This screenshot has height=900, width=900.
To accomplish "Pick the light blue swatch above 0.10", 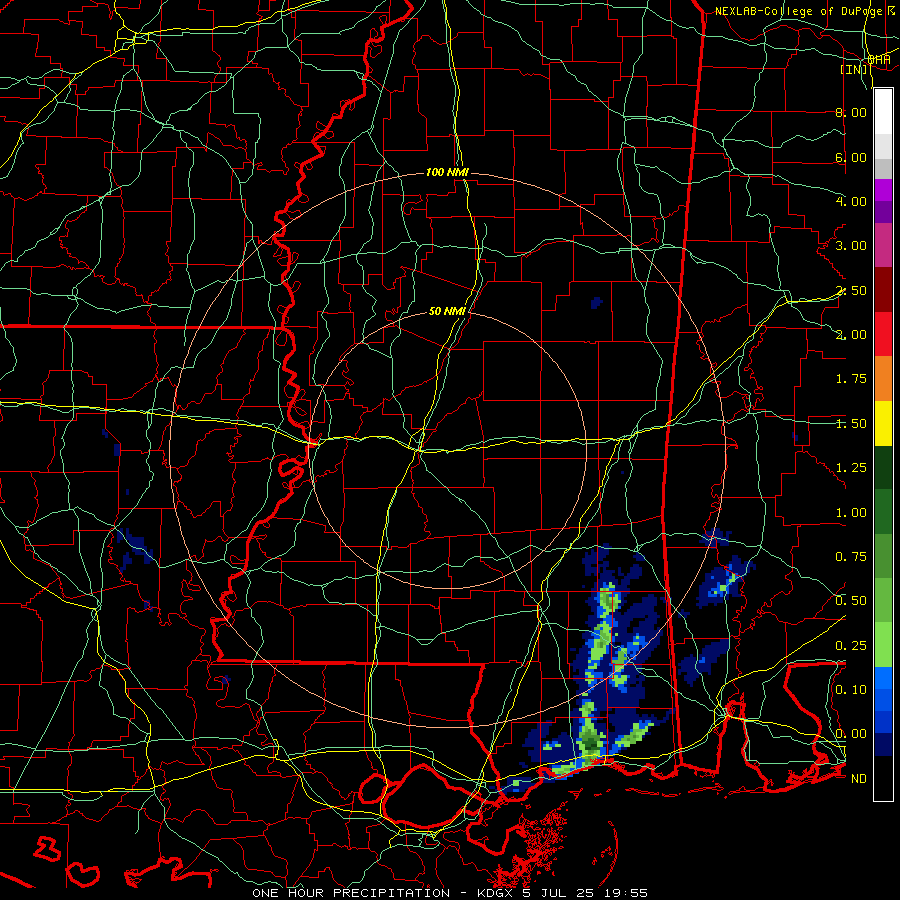I will (x=883, y=678).
